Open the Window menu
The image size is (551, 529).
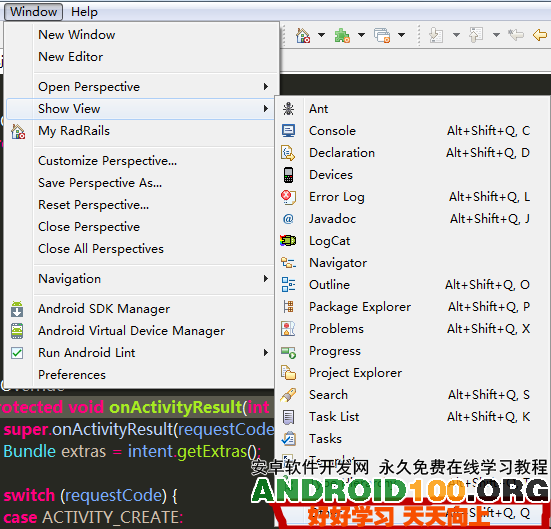click(x=33, y=12)
